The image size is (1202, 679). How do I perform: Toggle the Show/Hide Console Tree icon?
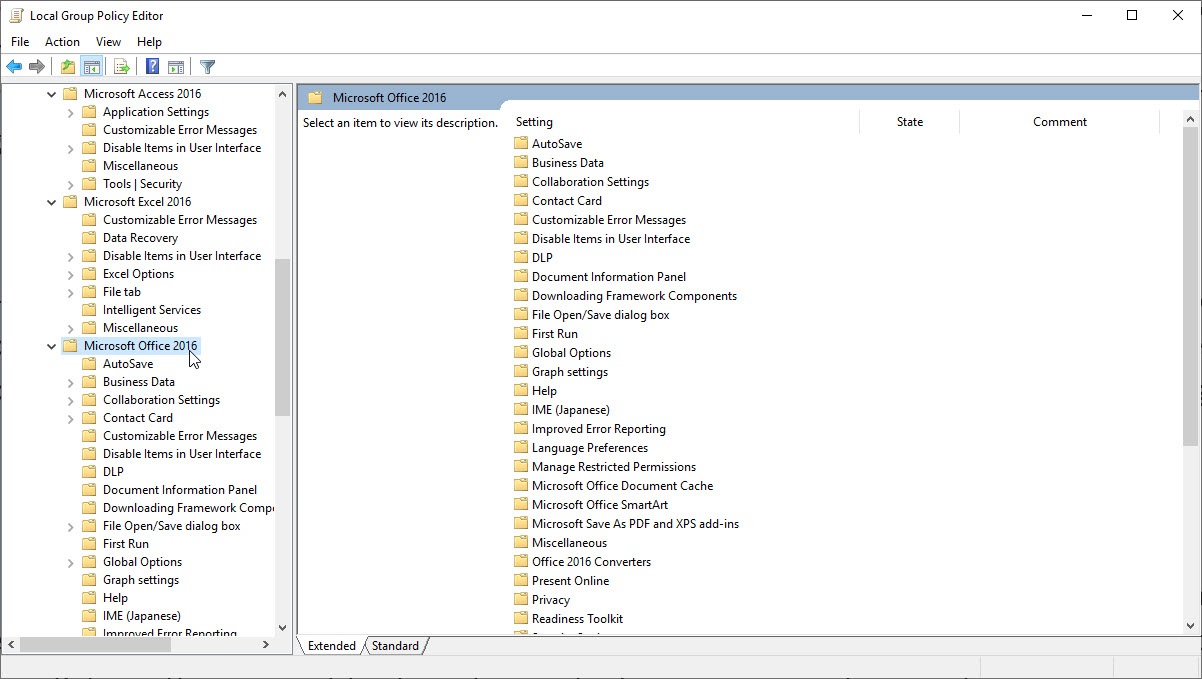(x=91, y=67)
